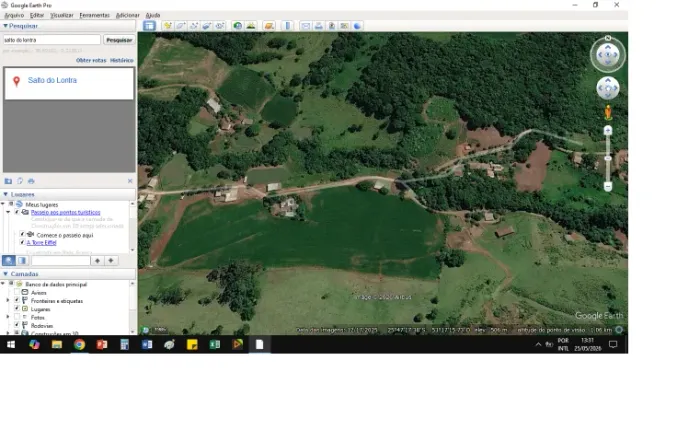This screenshot has height=442, width=700.
Task: Open the Ferramentas menu
Action: [94, 15]
